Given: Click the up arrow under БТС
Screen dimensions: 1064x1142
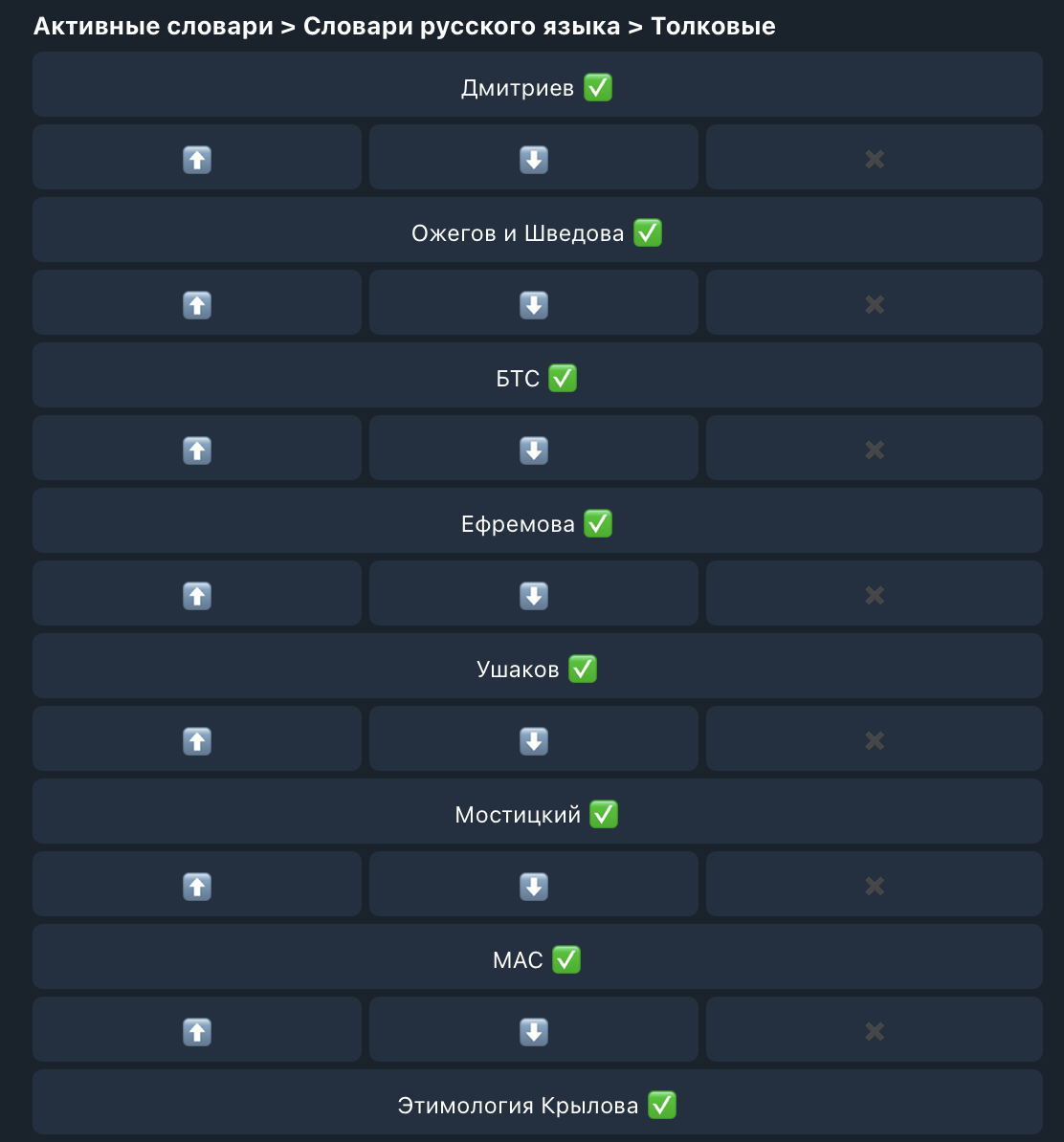Looking at the screenshot, I should [x=196, y=450].
